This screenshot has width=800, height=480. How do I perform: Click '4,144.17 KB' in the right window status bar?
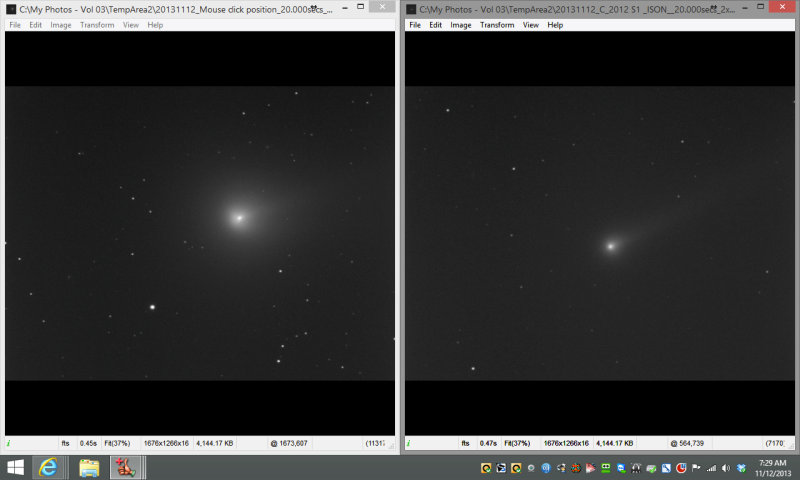615,443
